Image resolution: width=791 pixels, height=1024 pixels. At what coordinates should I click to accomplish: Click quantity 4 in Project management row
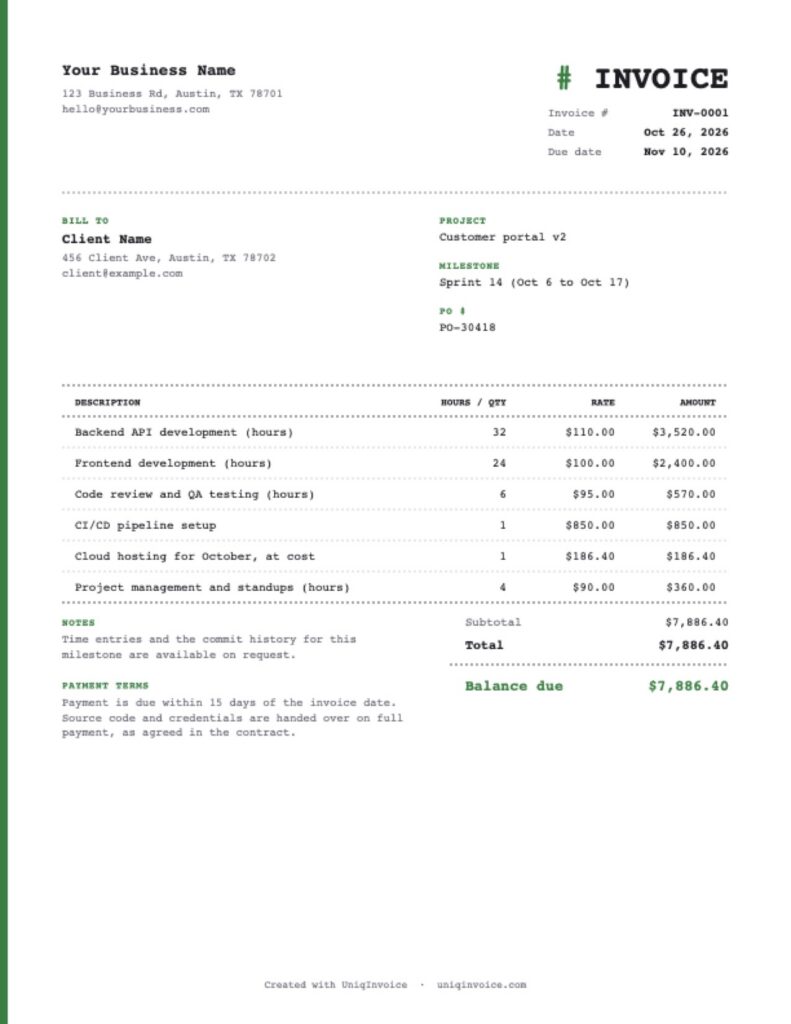click(502, 587)
